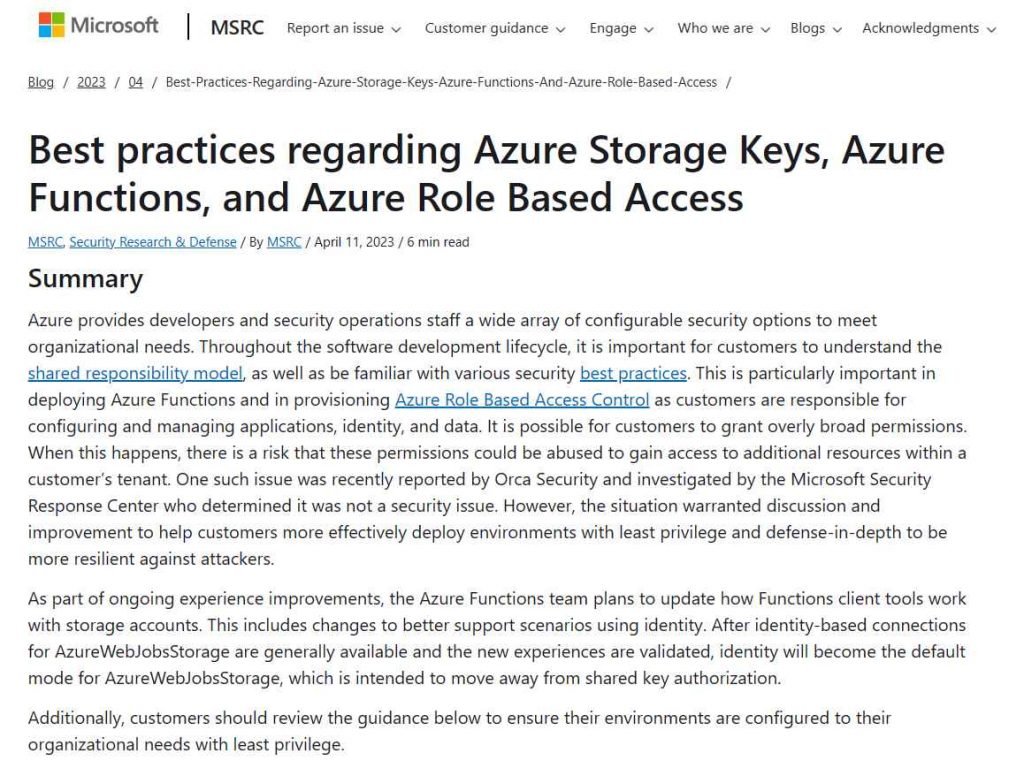Expand the Customer guidance dropdown
This screenshot has width=1024, height=776.
point(494,28)
